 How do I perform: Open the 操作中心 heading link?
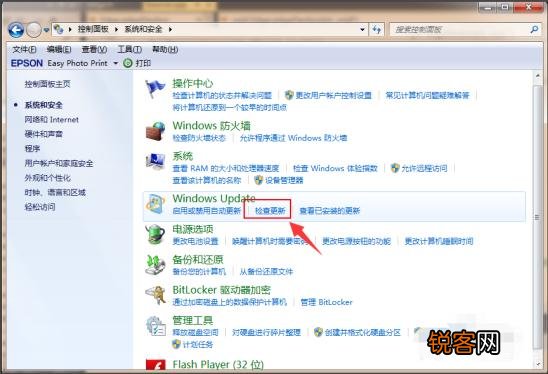[193, 84]
